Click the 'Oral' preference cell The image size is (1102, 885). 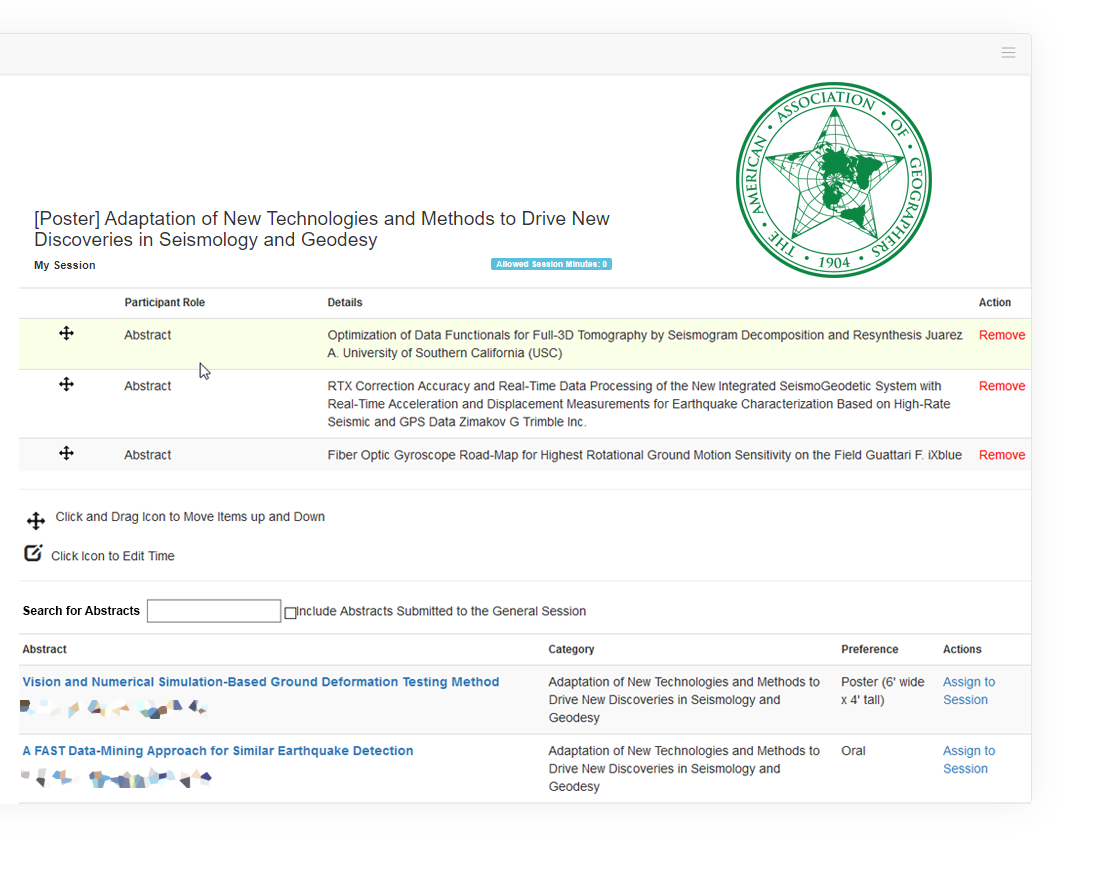[x=853, y=751]
